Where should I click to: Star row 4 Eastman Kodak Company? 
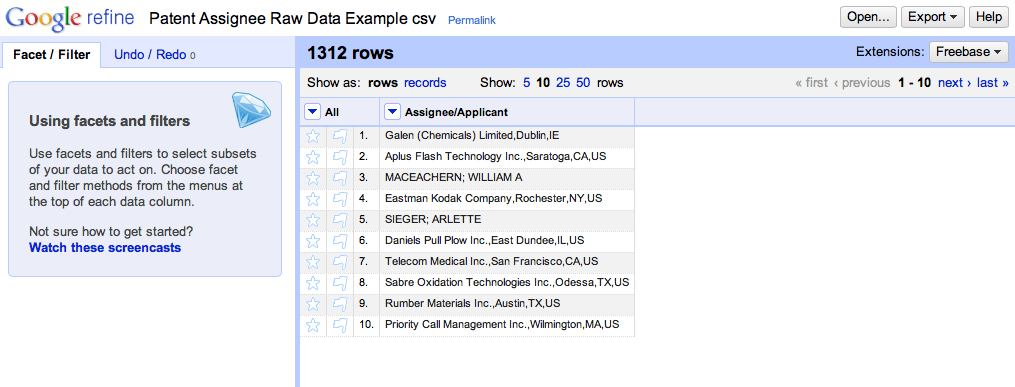313,199
